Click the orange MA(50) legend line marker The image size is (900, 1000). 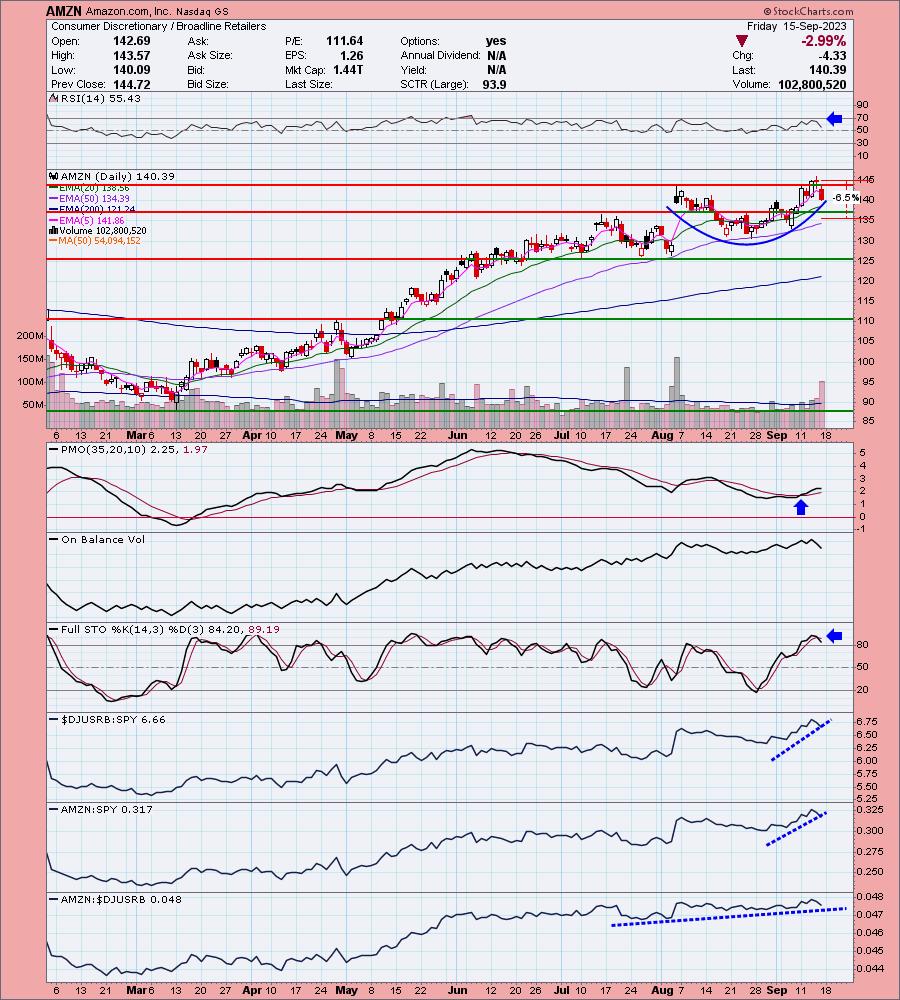coord(54,241)
